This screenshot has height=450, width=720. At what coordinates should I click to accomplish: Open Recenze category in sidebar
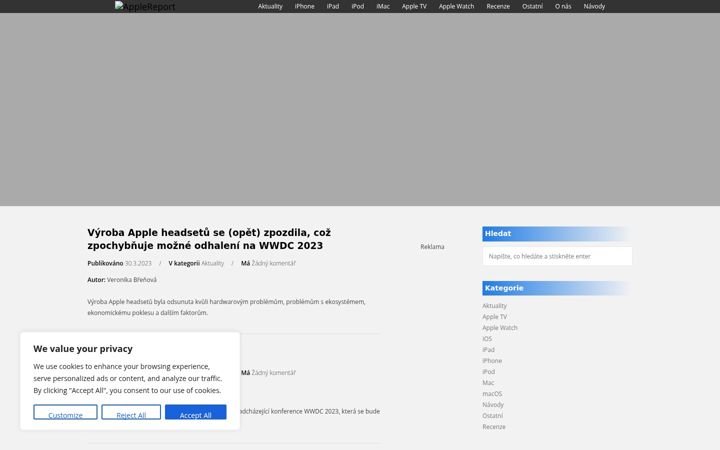coord(494,427)
